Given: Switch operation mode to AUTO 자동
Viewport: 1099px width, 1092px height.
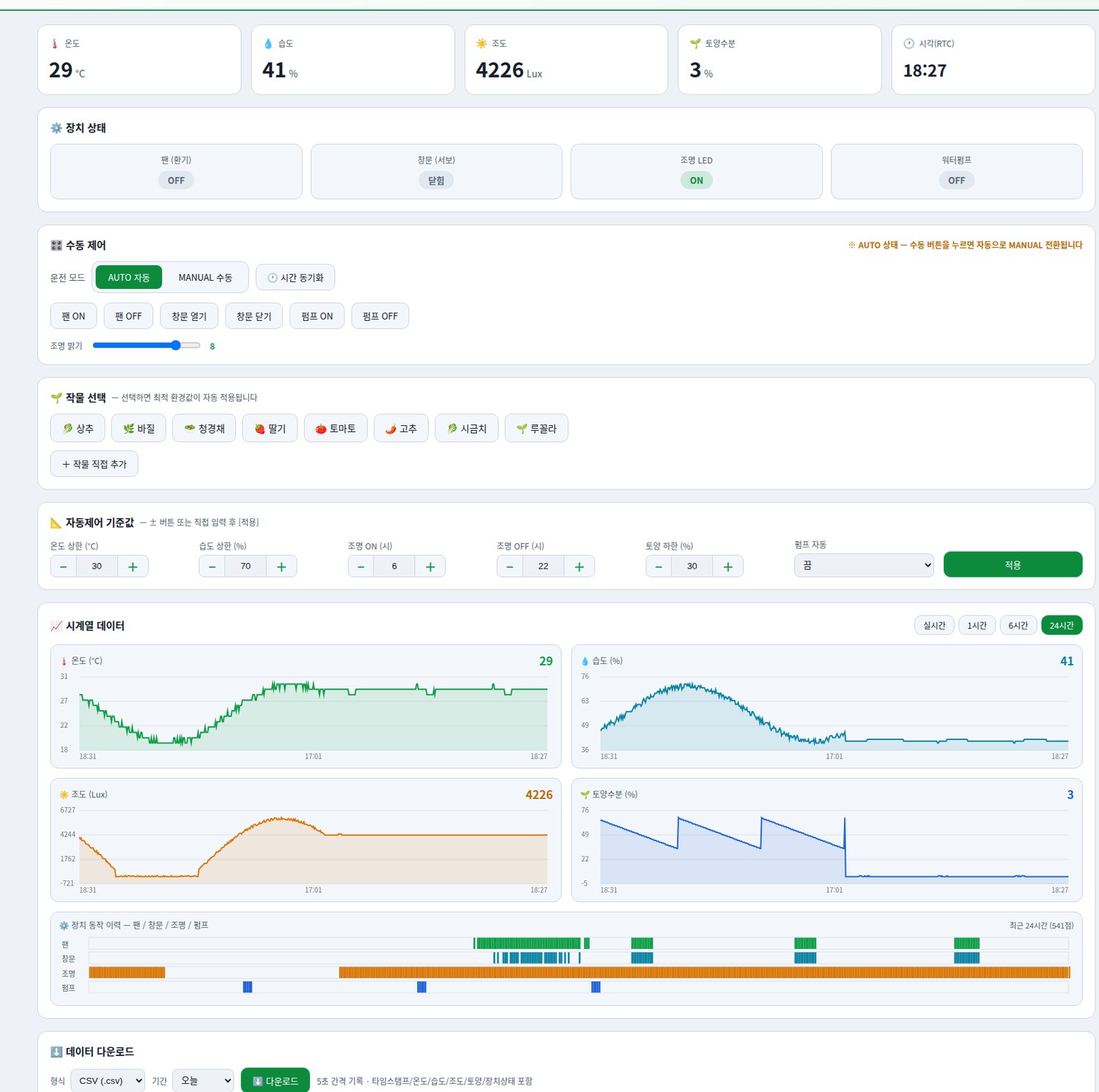Looking at the screenshot, I should (x=129, y=278).
